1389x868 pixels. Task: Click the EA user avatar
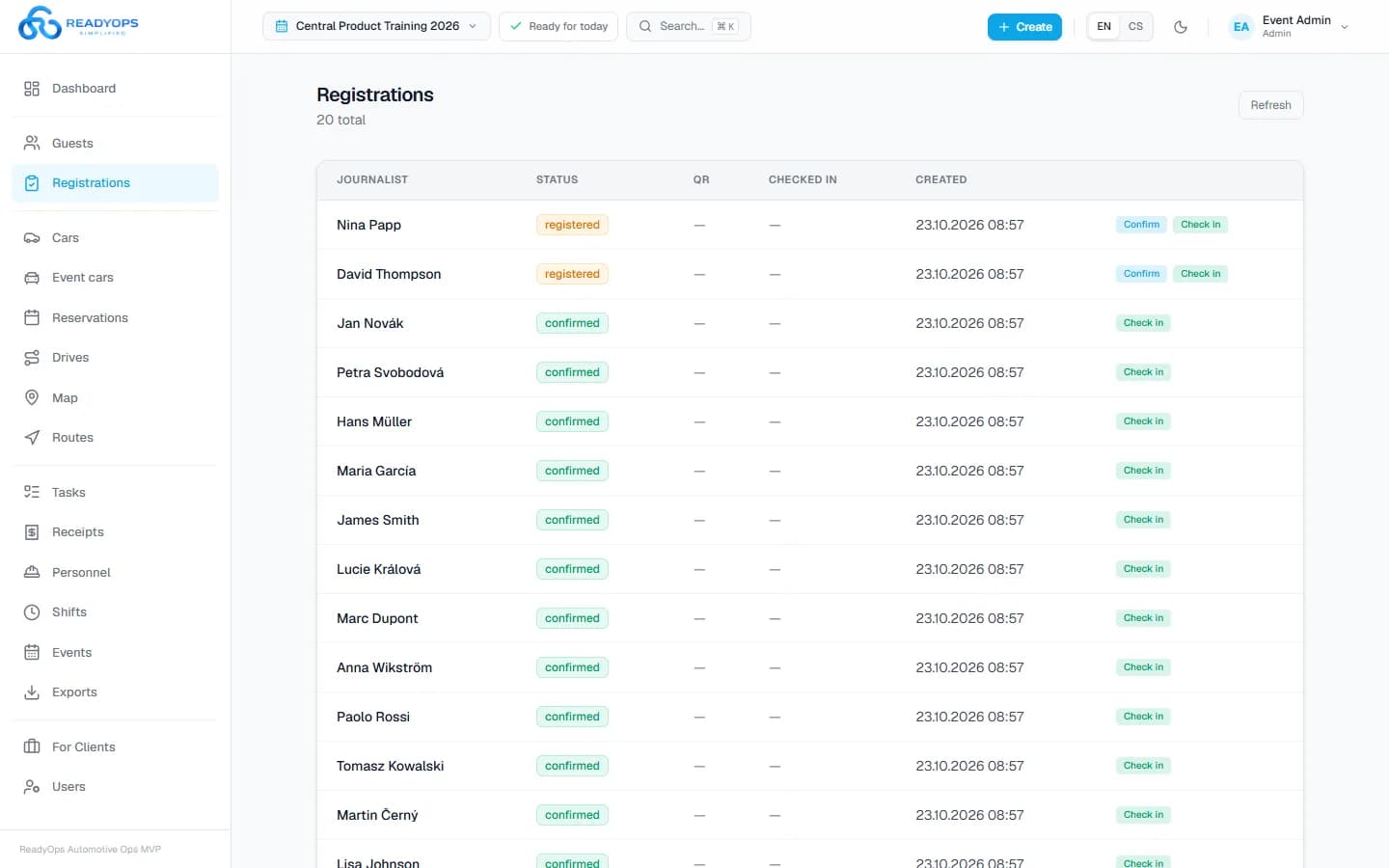click(x=1241, y=27)
